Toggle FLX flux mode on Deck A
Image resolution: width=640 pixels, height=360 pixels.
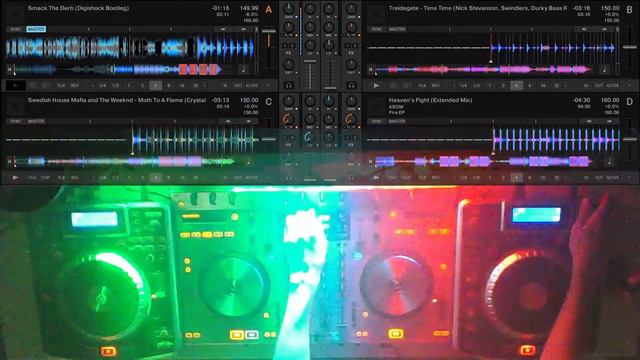click(x=61, y=86)
